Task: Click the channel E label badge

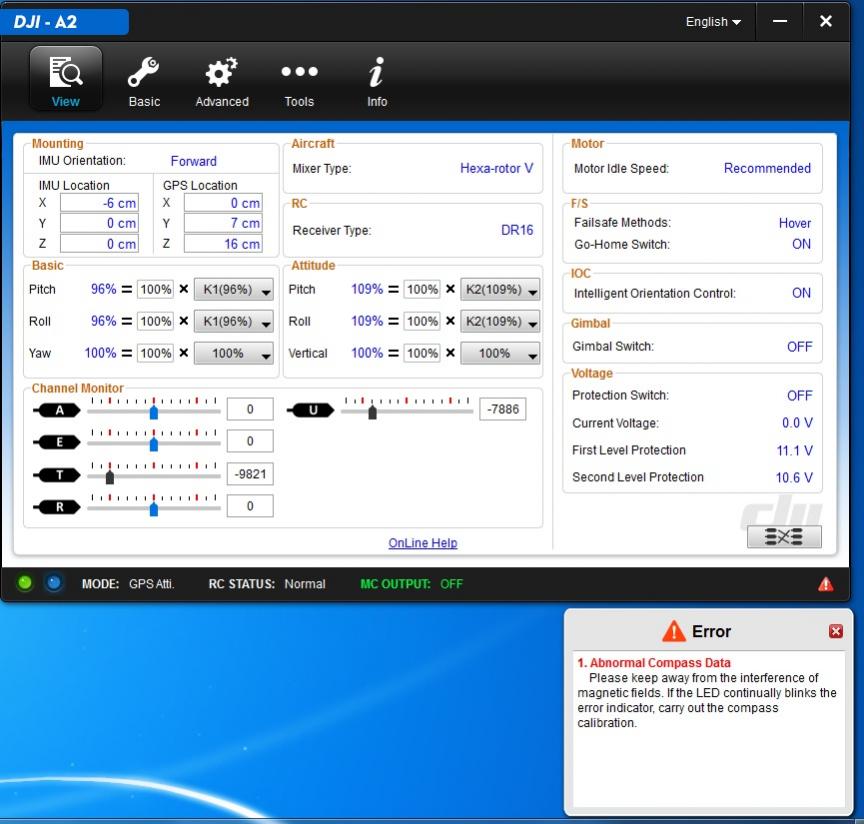Action: [57, 442]
